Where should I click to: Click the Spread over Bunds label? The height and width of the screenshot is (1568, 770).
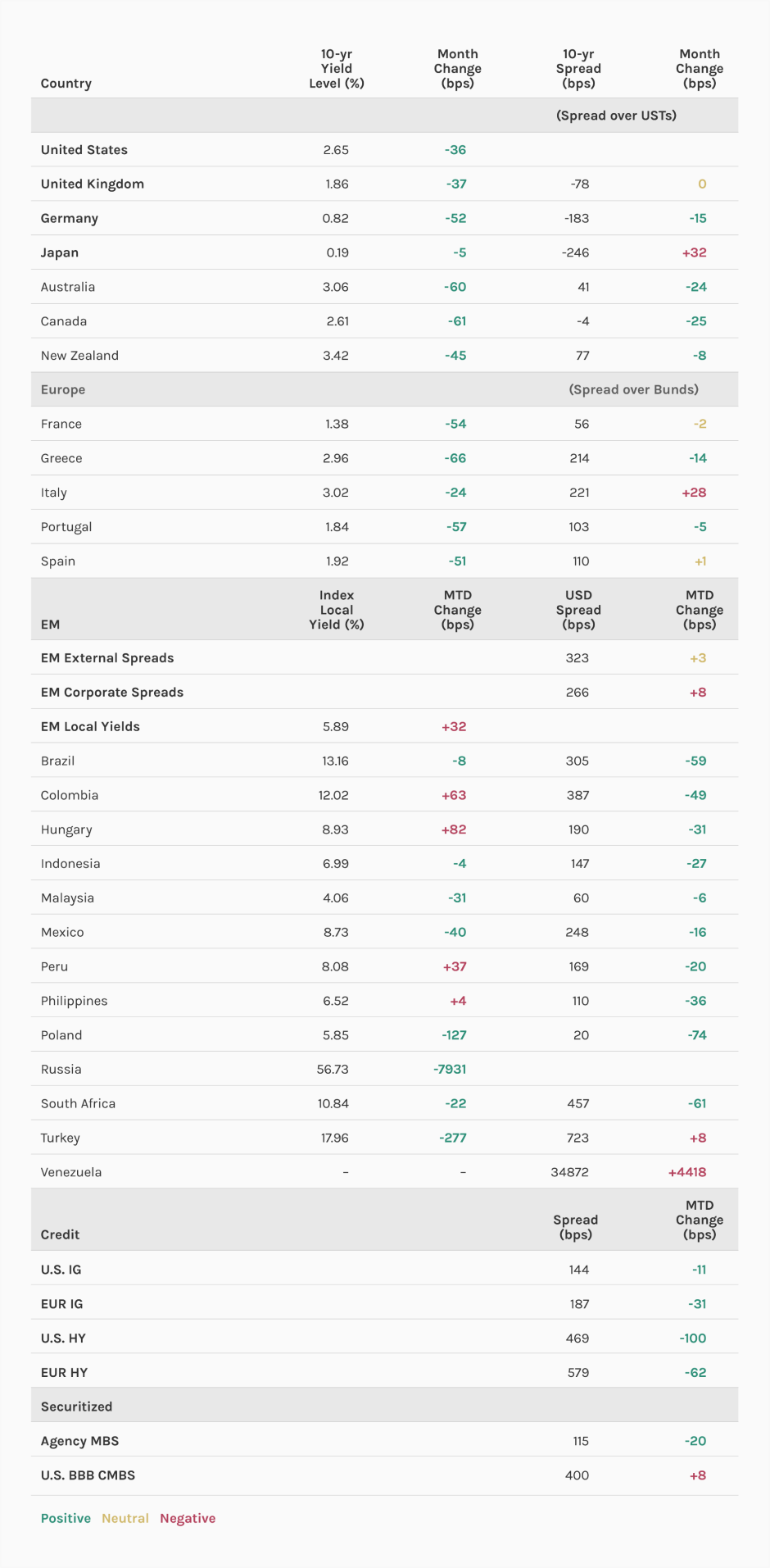633,390
